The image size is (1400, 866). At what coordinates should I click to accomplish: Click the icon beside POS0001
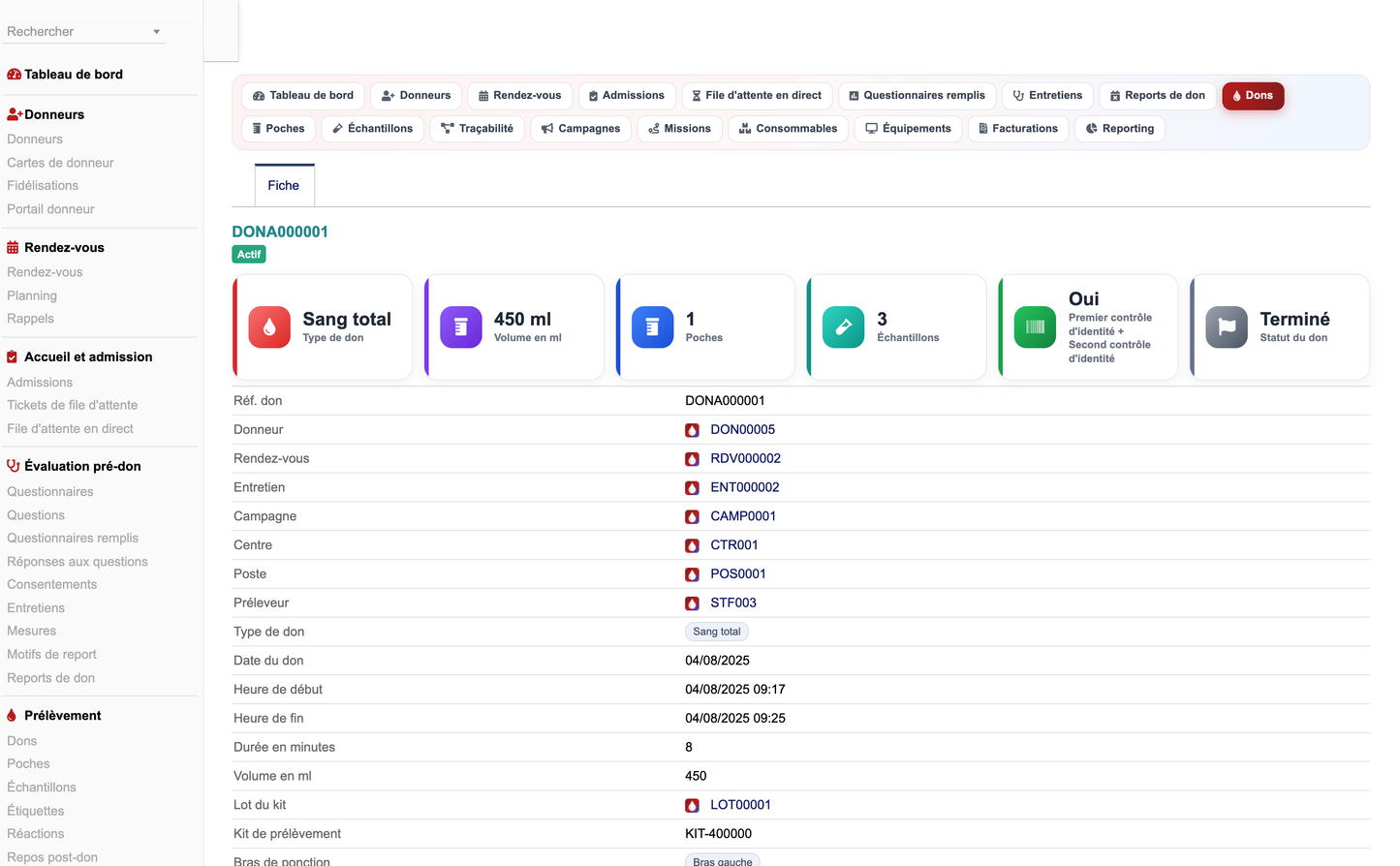[x=692, y=574]
